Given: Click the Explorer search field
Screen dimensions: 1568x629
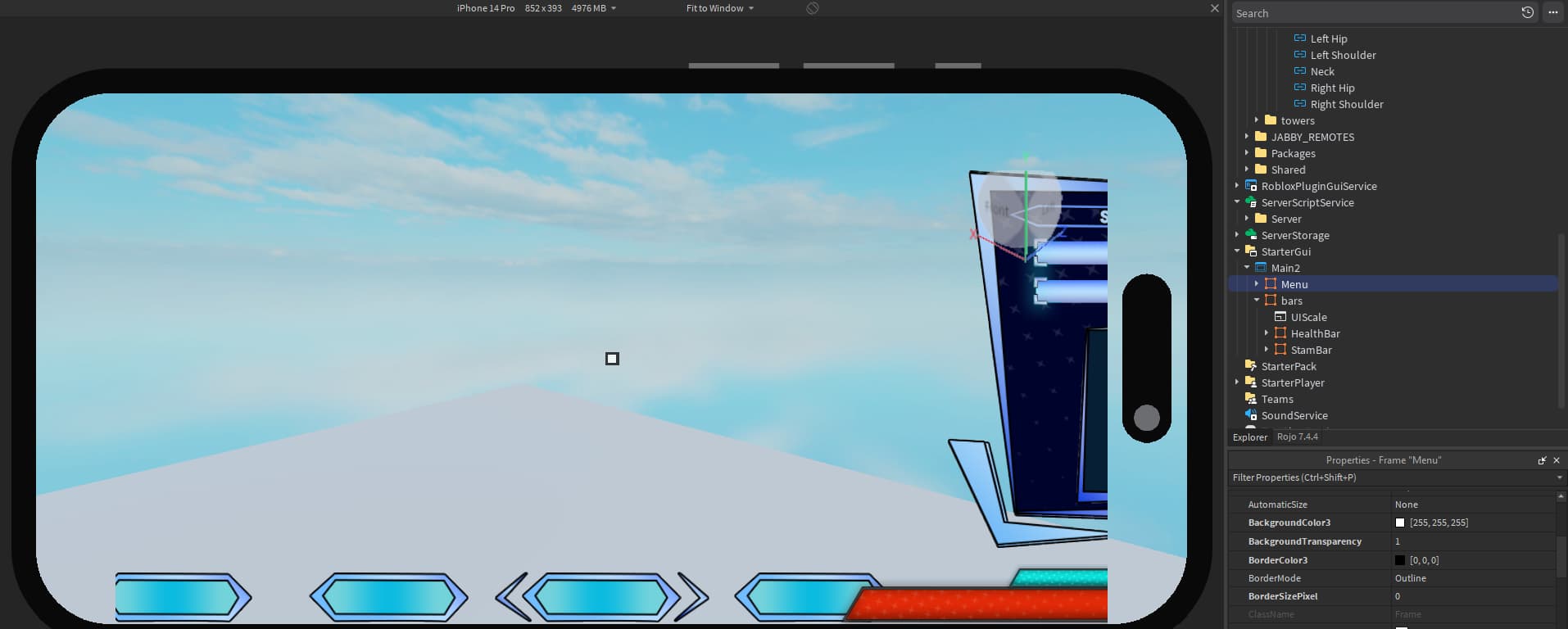Looking at the screenshot, I should 1374,13.
